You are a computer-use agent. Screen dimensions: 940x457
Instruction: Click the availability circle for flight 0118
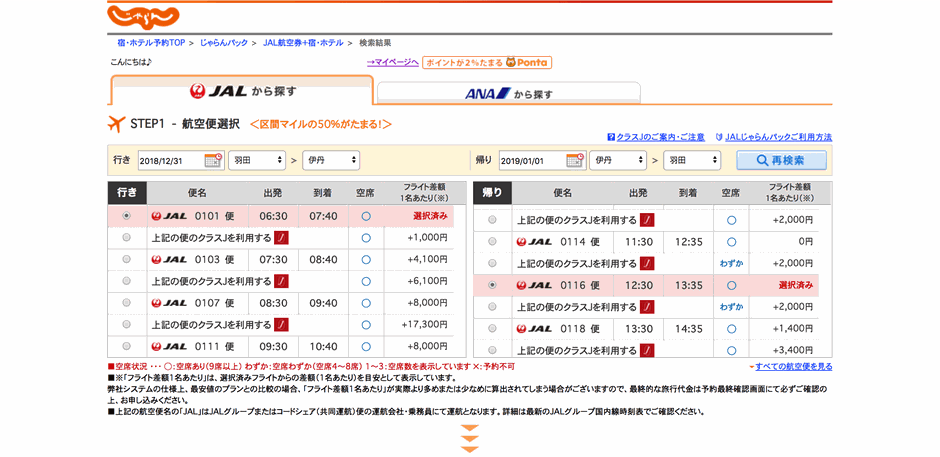click(x=731, y=329)
